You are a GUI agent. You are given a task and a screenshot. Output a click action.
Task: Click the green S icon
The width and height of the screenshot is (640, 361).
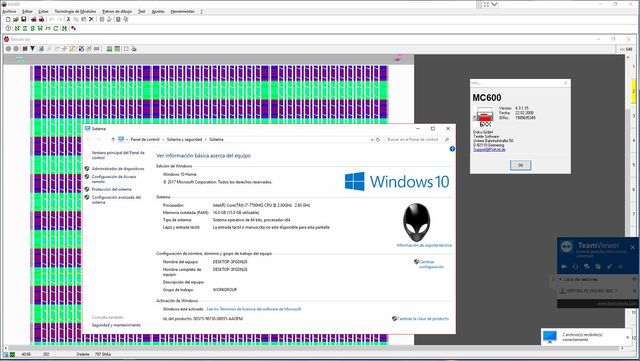click(33, 28)
